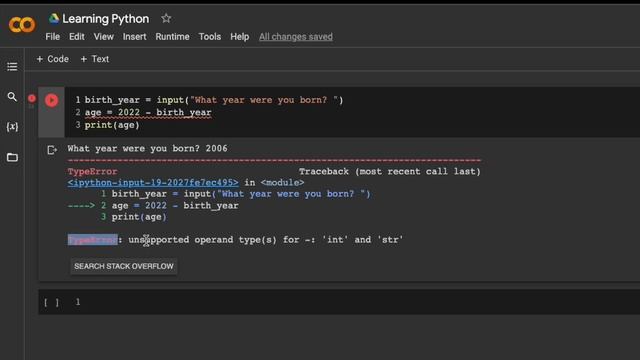Clear the cell output icon
Image resolution: width=640 pixels, height=360 pixels.
52,150
